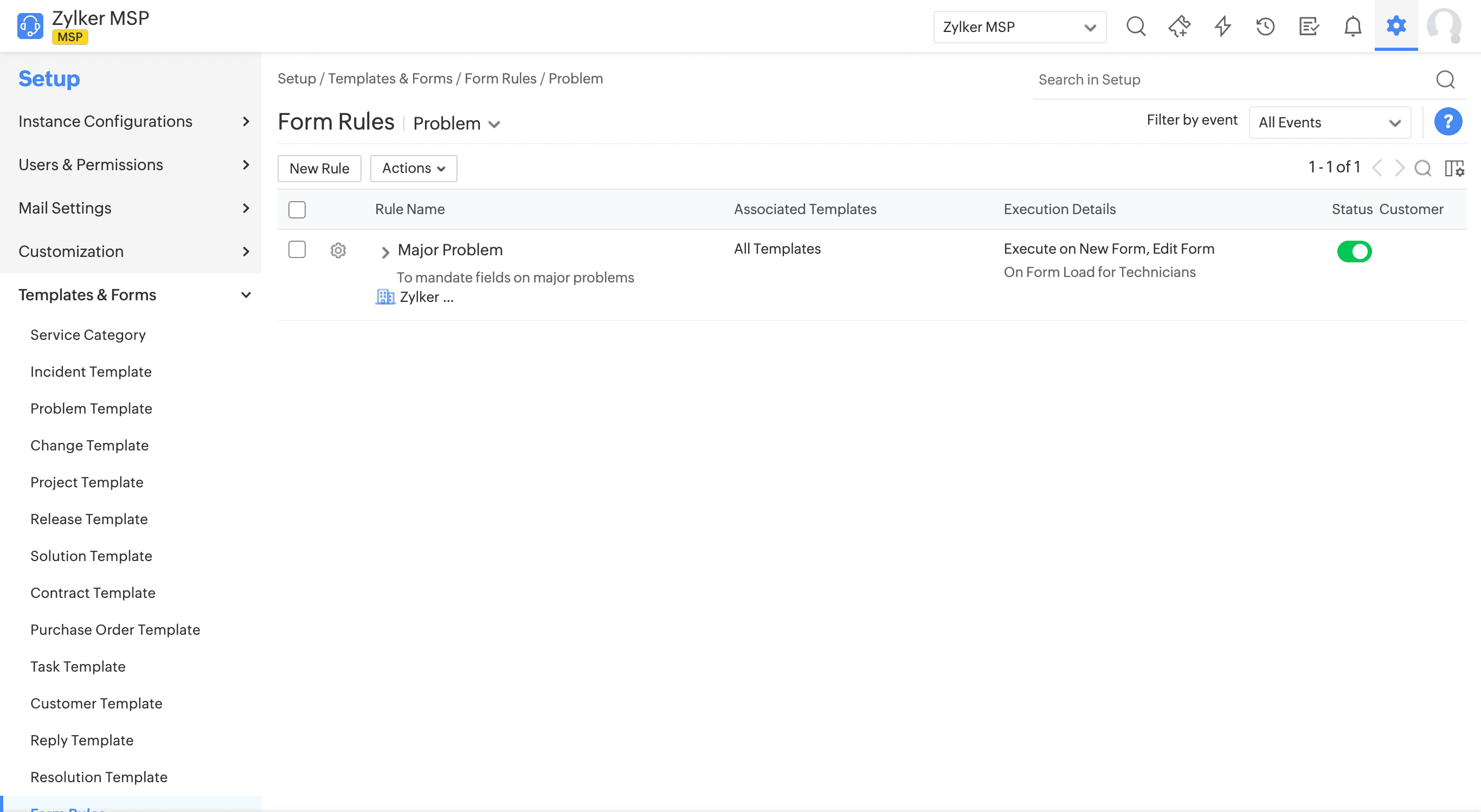Disable the Major Problem status toggle
Screen dimensions: 1481x812
point(1354,252)
